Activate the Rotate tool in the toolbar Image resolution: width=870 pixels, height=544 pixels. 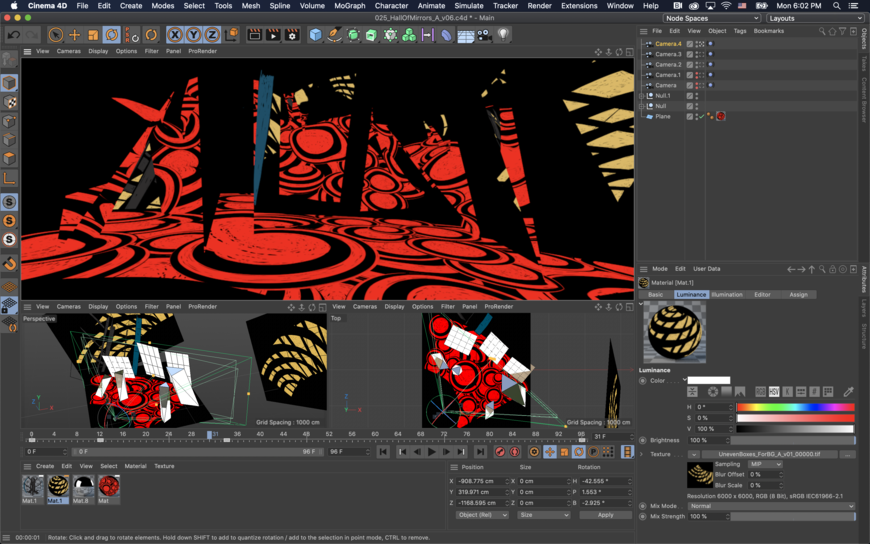(112, 35)
